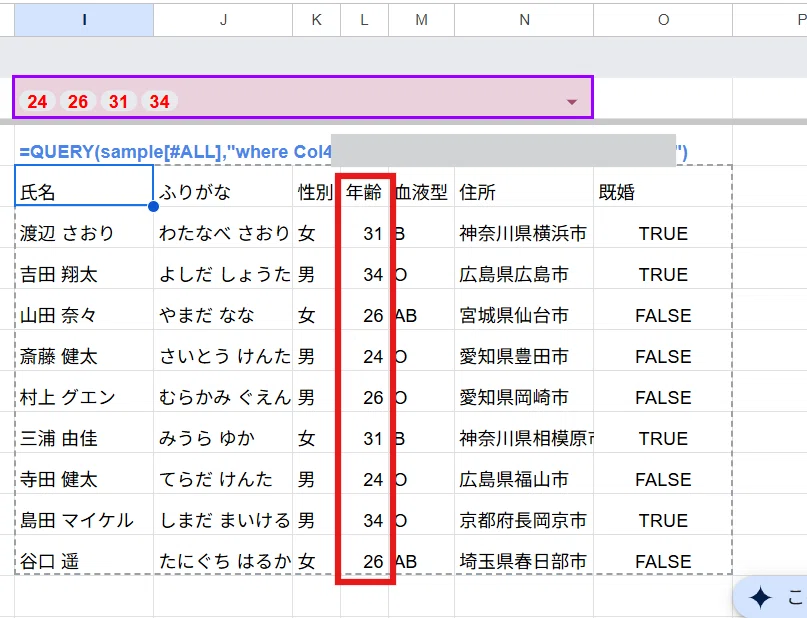Click the cell よしだ しょうた
Image resolution: width=807 pixels, height=618 pixels.
(x=223, y=268)
